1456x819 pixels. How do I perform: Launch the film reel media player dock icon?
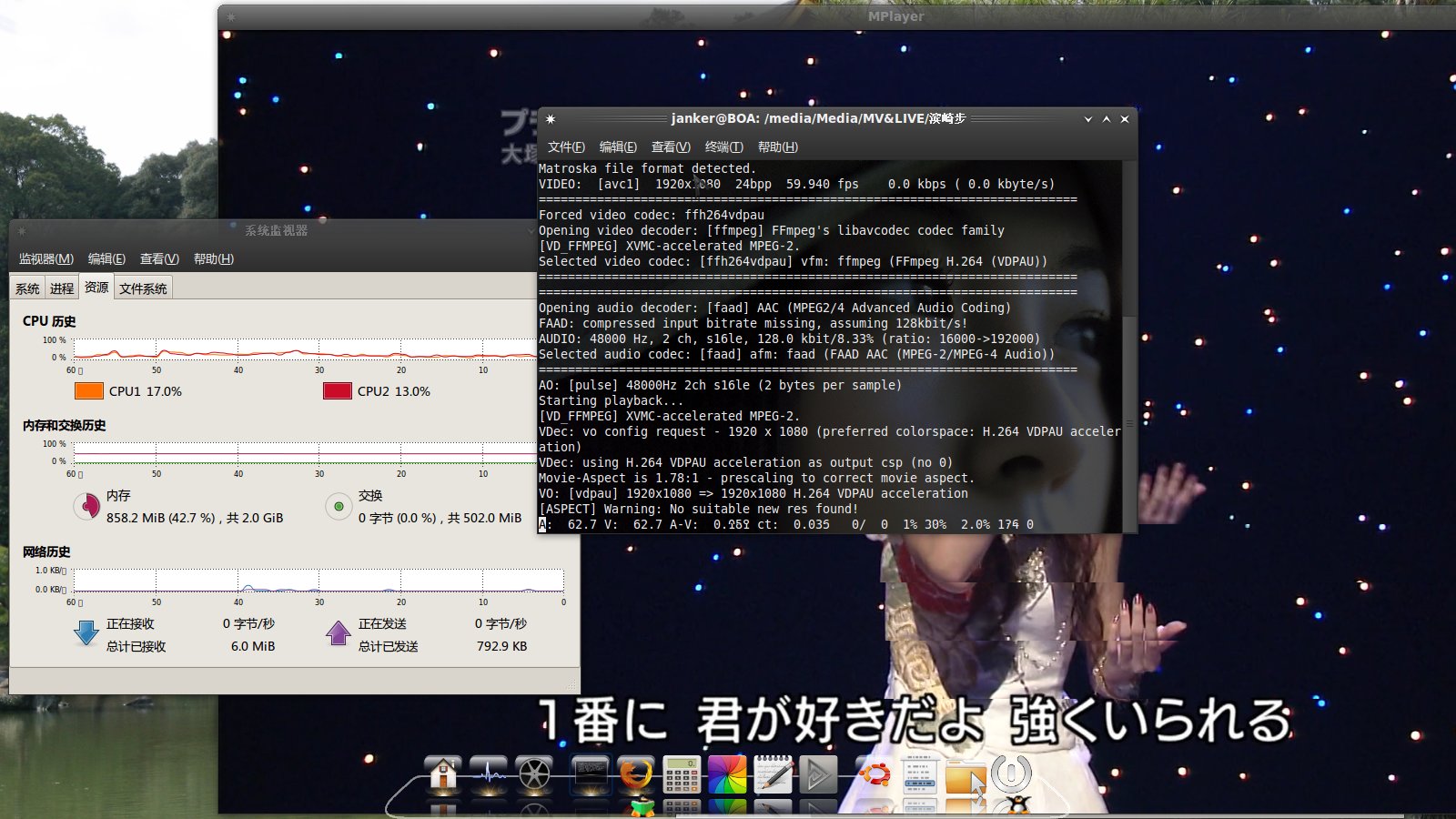535,774
